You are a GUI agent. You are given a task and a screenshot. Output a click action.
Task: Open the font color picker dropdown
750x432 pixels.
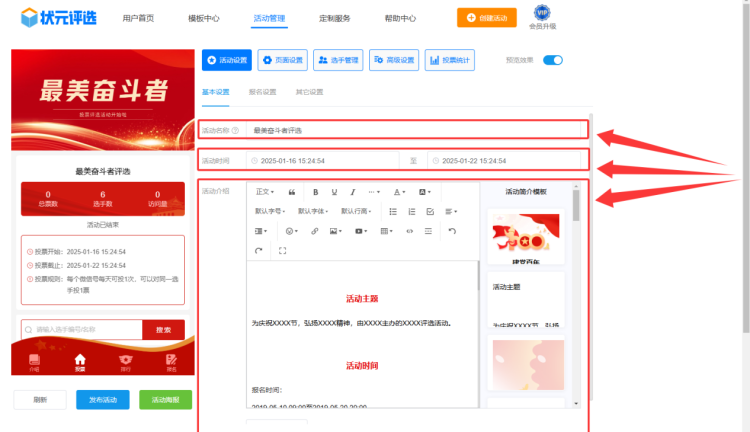point(399,191)
